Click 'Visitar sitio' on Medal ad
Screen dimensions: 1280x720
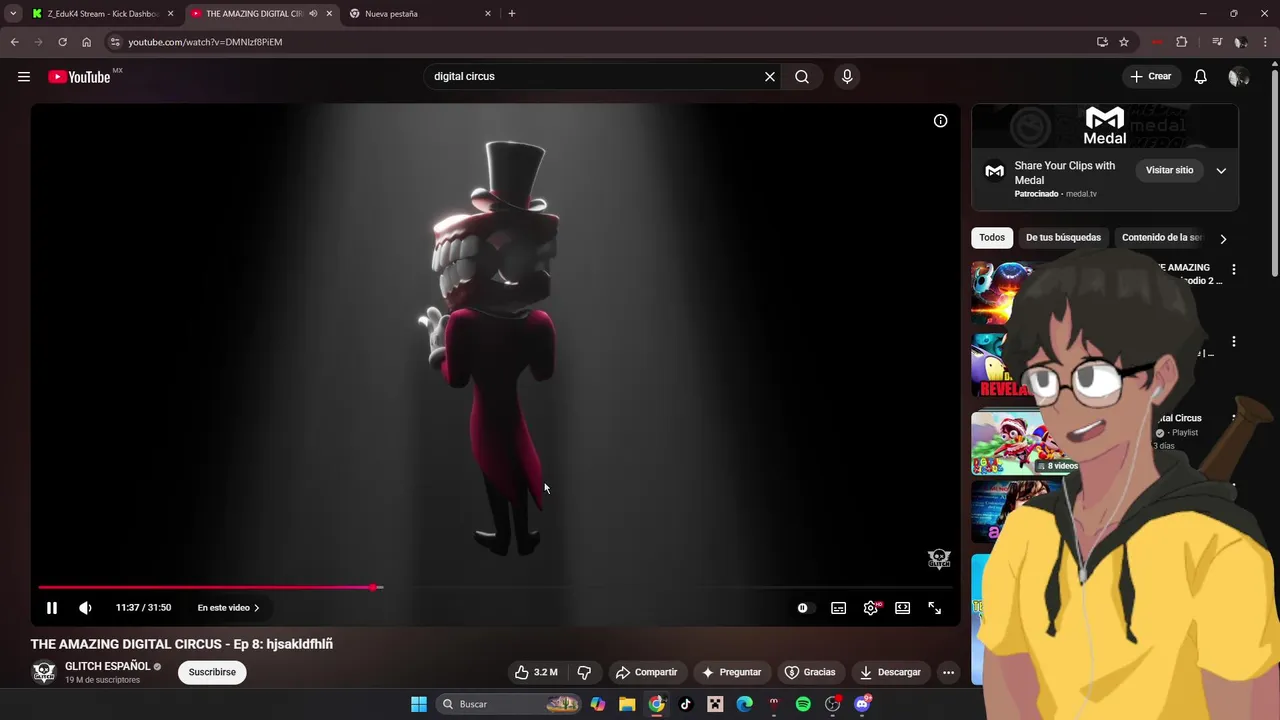1169,171
